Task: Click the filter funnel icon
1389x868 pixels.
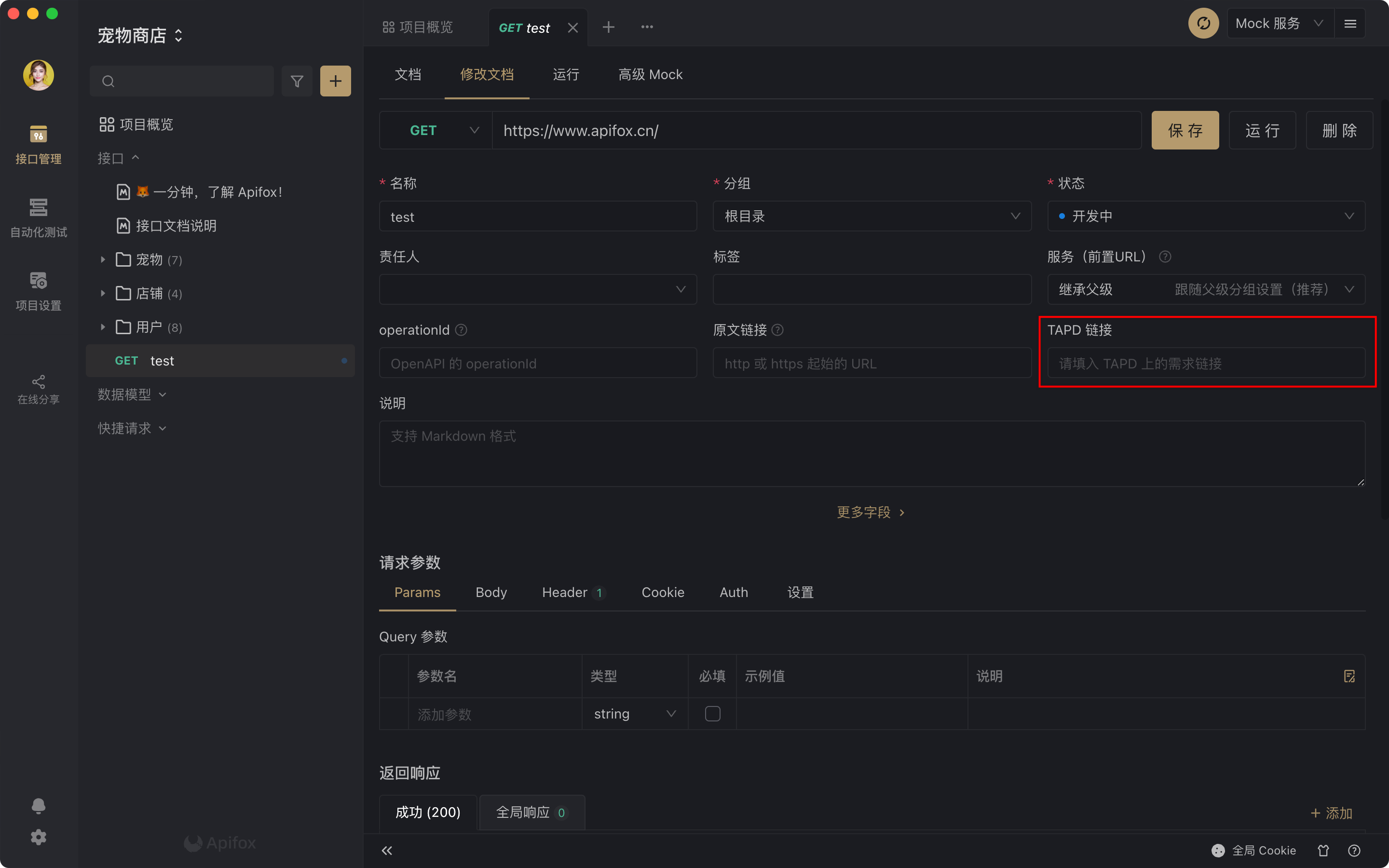Action: pos(297,81)
